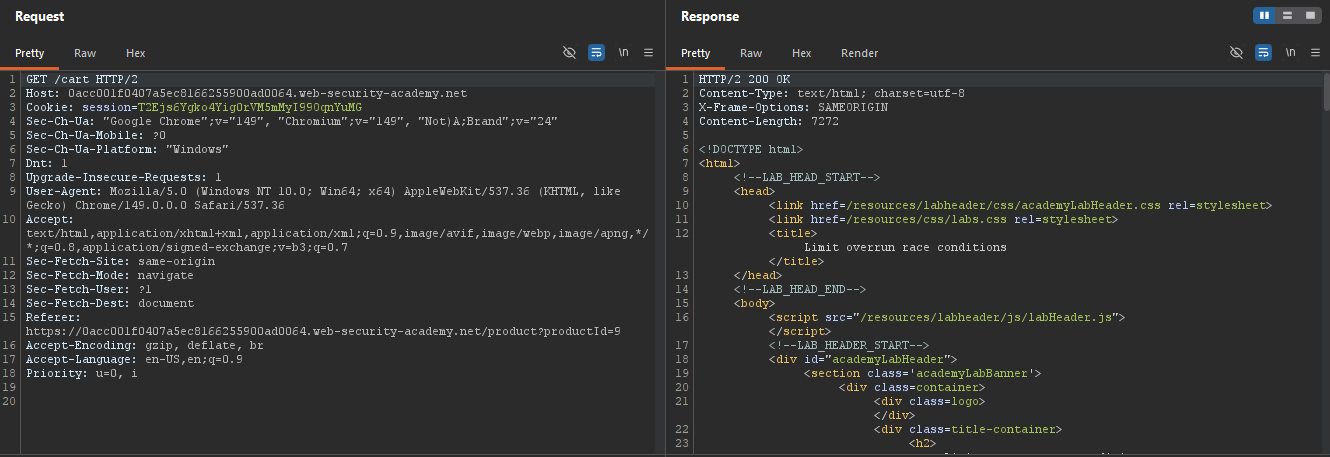Click the session cookie value

(x=250, y=107)
